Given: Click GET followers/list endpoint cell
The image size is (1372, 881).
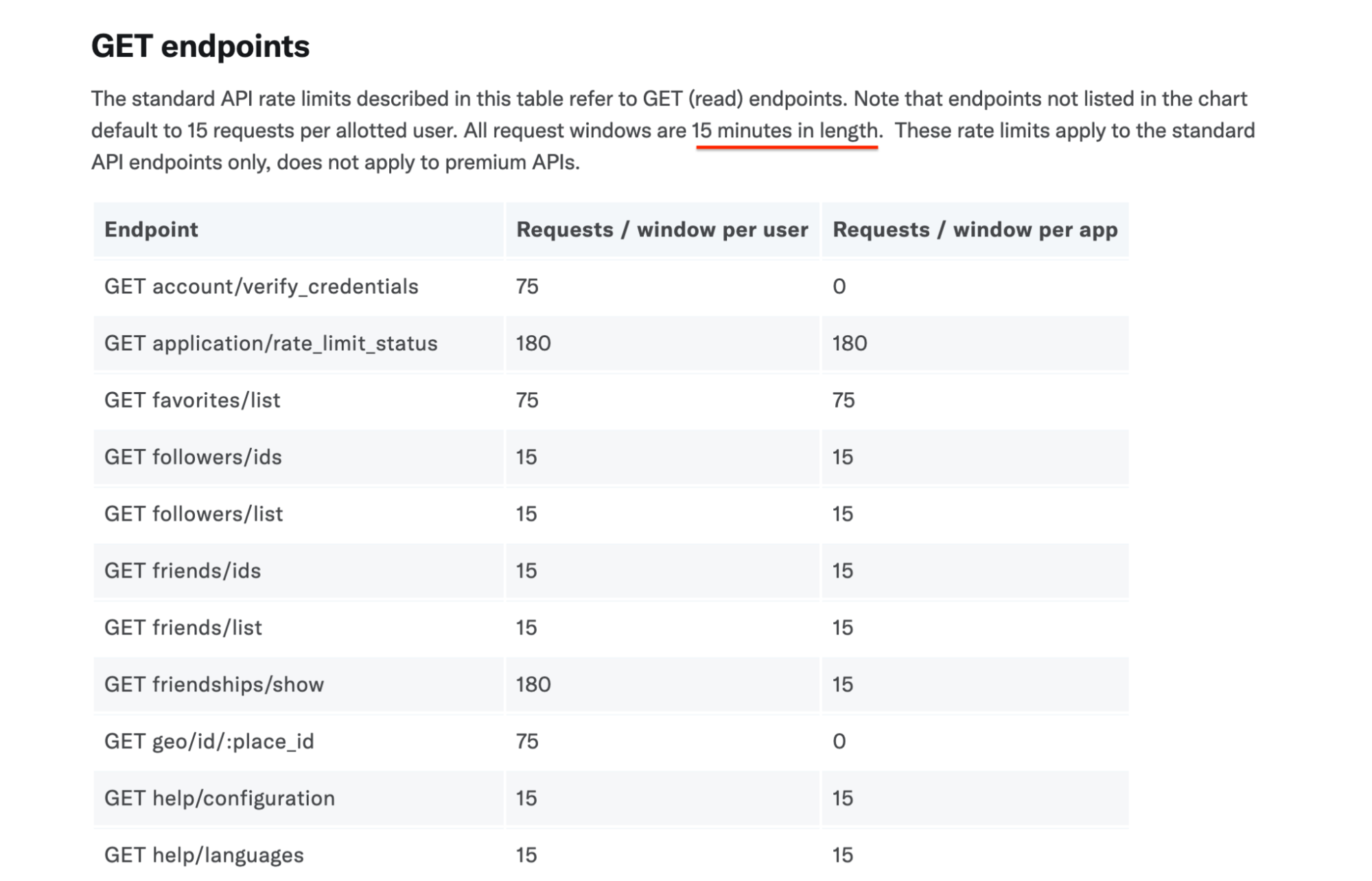Looking at the screenshot, I should tap(194, 514).
